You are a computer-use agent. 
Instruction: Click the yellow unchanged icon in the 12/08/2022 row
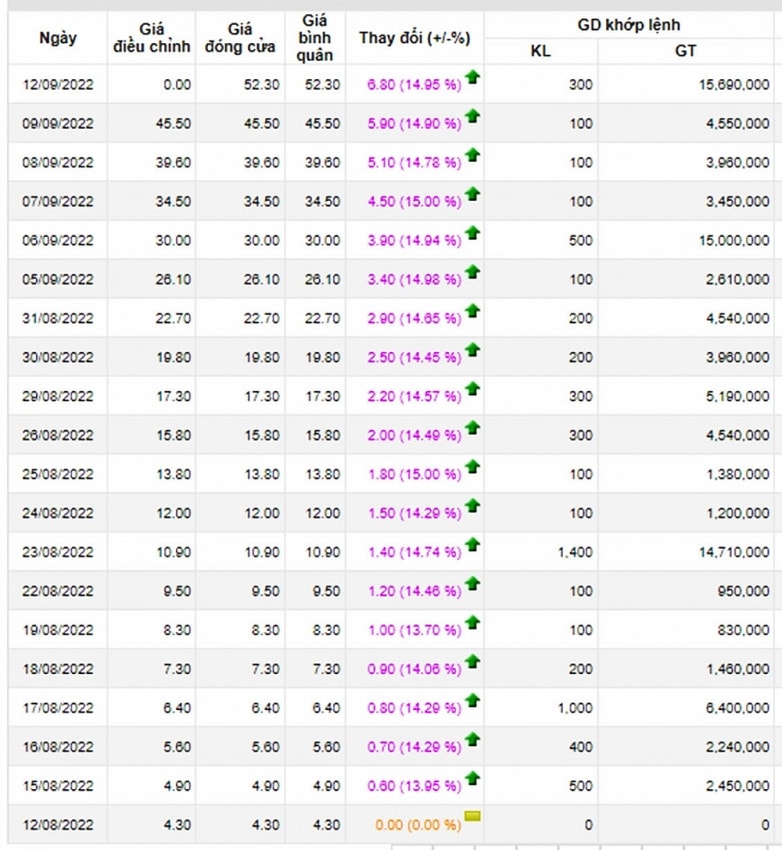click(473, 816)
